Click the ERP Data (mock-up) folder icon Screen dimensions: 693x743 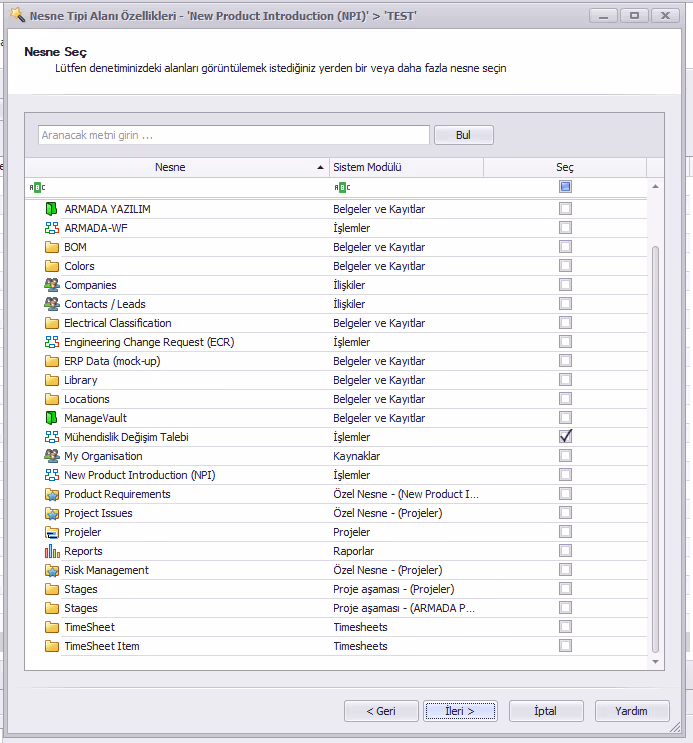[x=52, y=361]
